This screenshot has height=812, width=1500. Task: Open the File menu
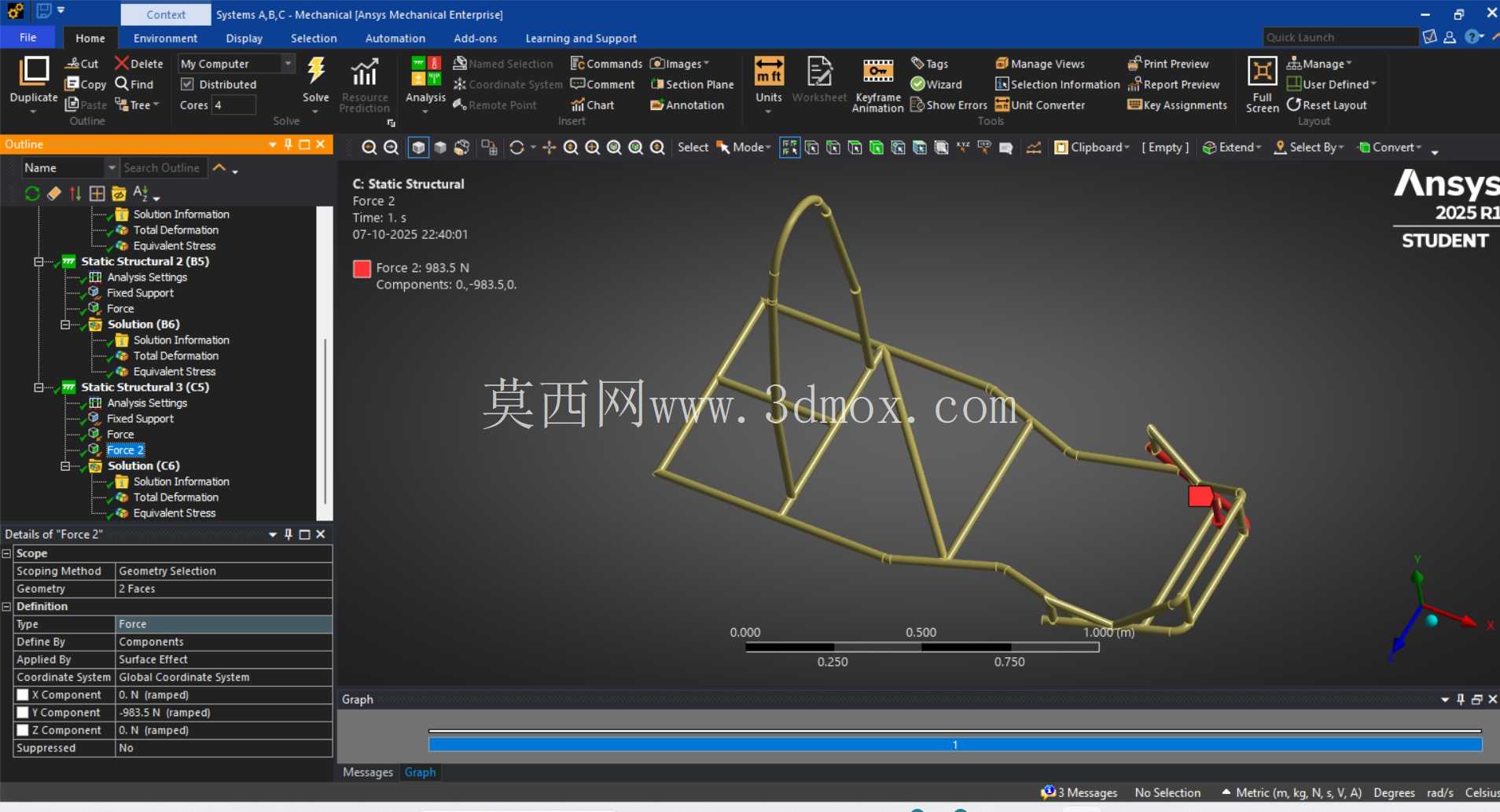[x=28, y=38]
